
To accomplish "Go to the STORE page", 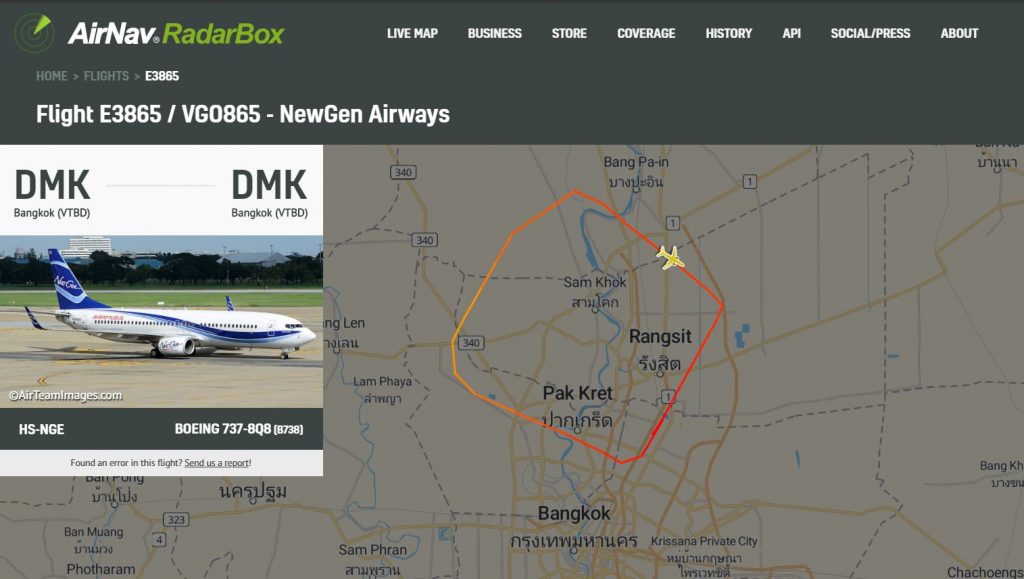I will [569, 33].
